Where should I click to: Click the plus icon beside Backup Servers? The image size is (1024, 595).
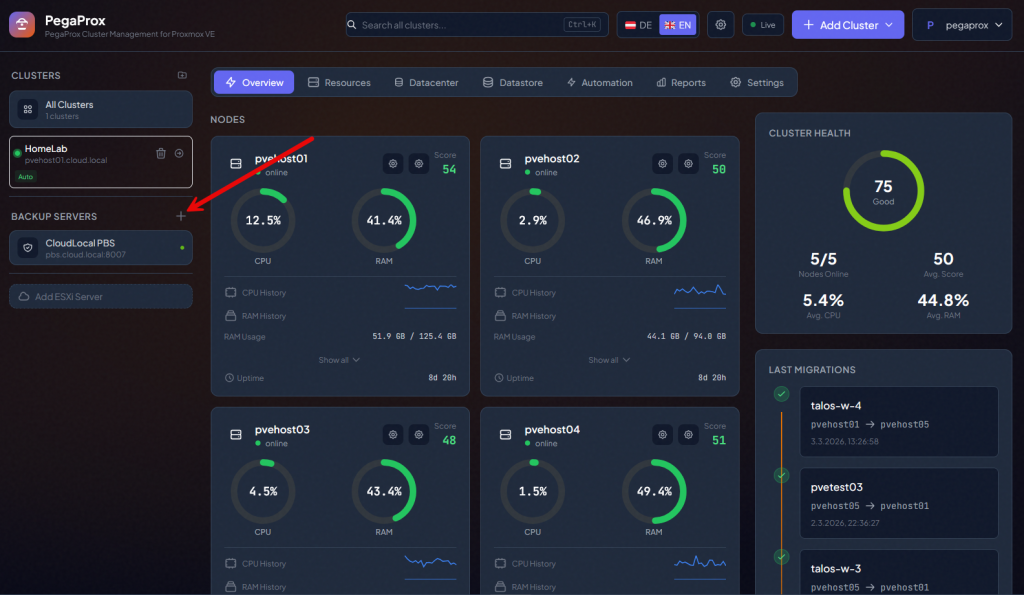click(181, 216)
